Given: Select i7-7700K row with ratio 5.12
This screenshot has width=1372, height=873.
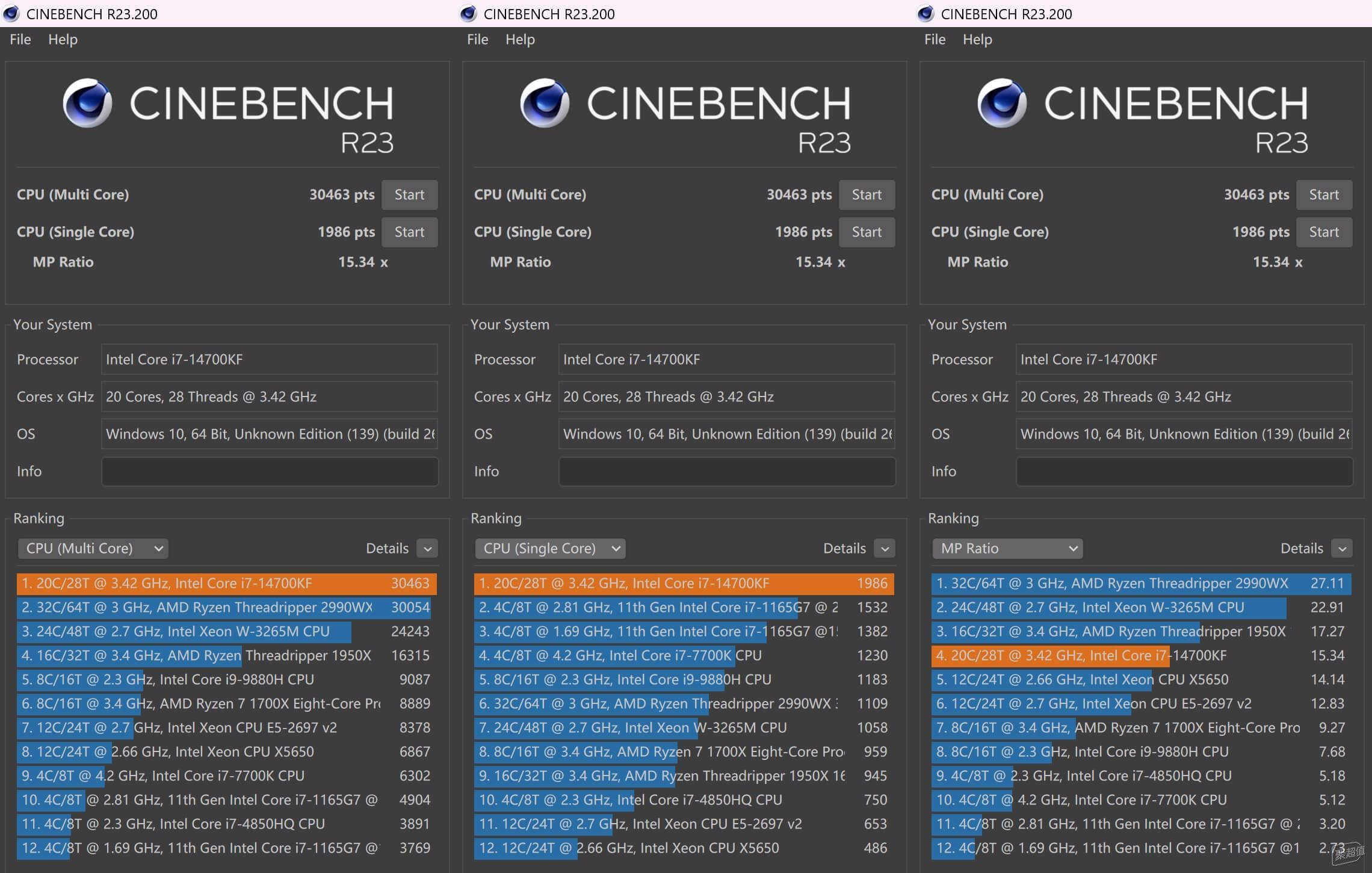Looking at the screenshot, I should (1142, 800).
